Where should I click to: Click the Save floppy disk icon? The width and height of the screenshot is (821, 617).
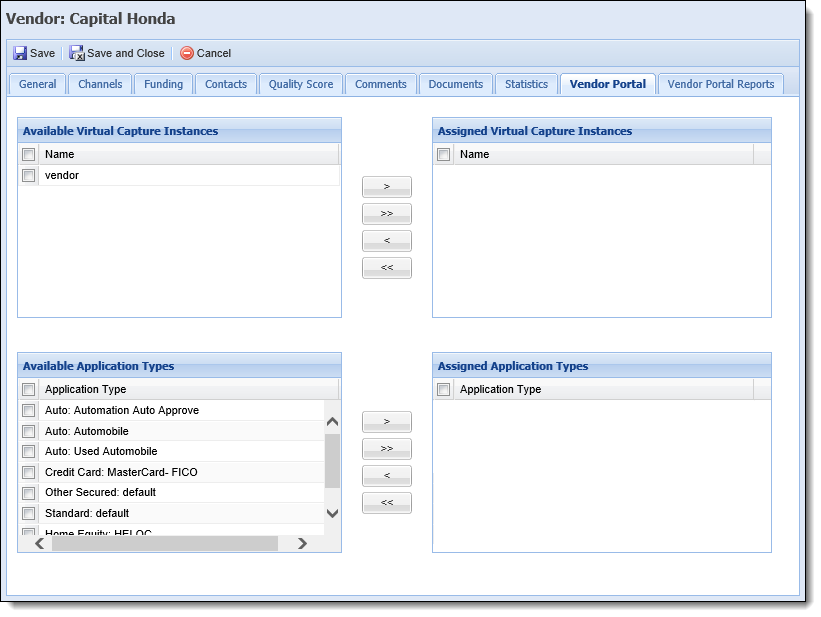point(20,53)
